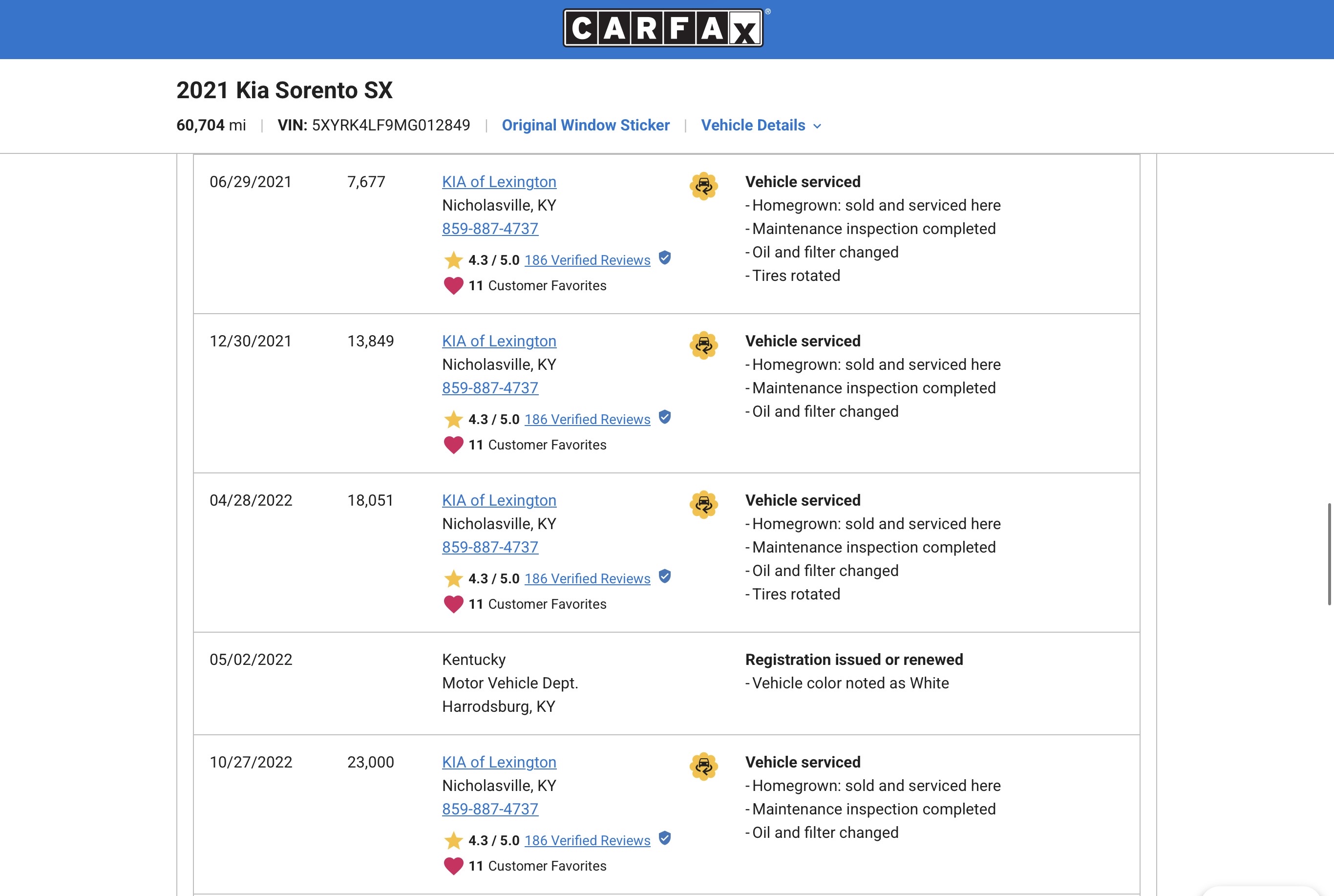
Task: Open 186 Verified Reviews in 12/30/2021 row
Action: 587,420
